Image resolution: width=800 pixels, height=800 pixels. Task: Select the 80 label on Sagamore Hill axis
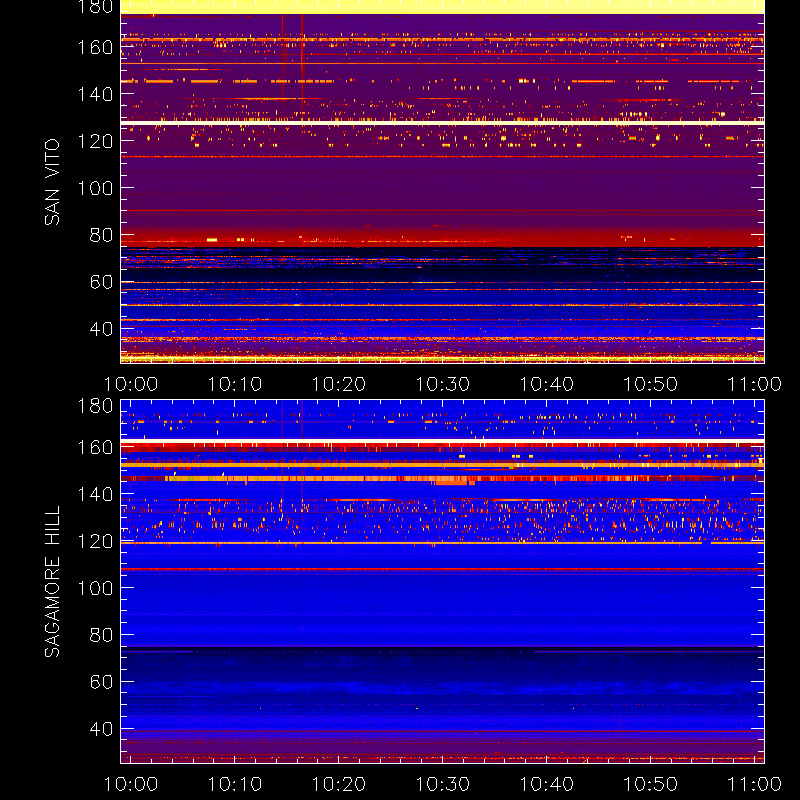(x=101, y=635)
